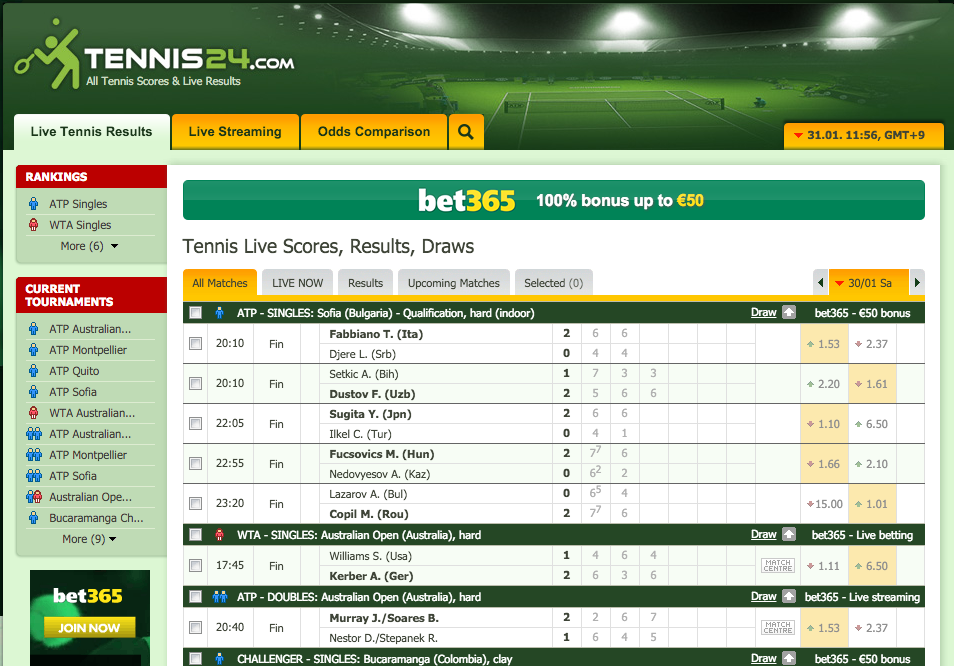Open the Live Streaming tab
The width and height of the screenshot is (954, 666).
tap(235, 131)
